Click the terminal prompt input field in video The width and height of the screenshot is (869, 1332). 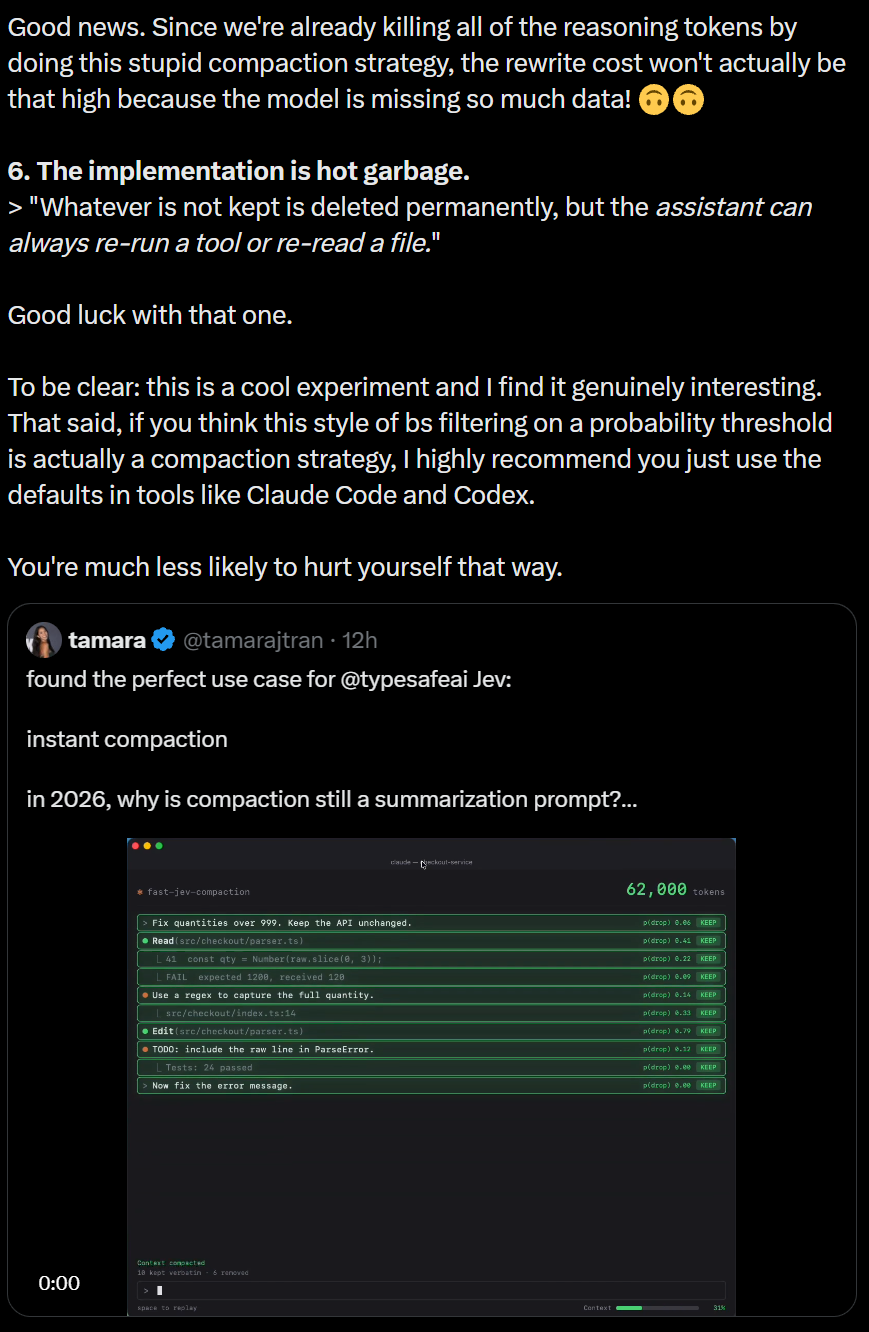pyautogui.click(x=431, y=1290)
